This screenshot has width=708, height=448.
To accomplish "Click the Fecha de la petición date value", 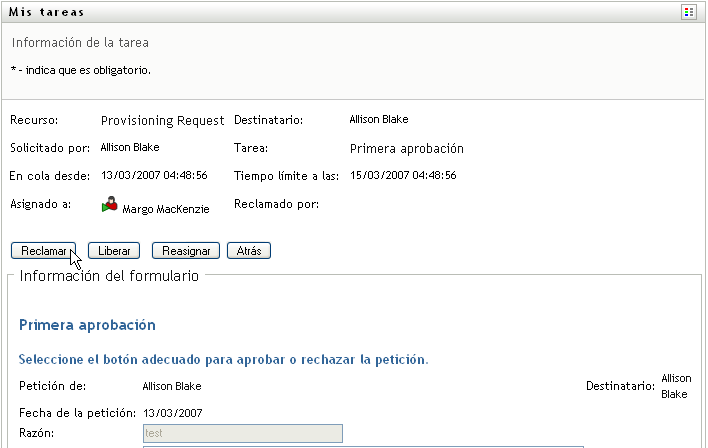I will (172, 413).
